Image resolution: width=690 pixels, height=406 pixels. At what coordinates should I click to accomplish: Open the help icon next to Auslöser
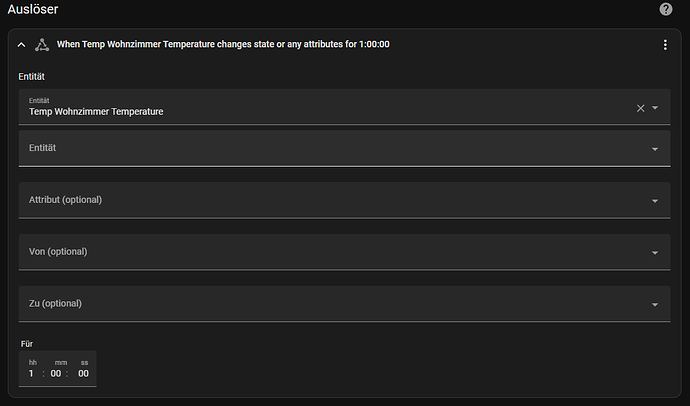point(666,9)
